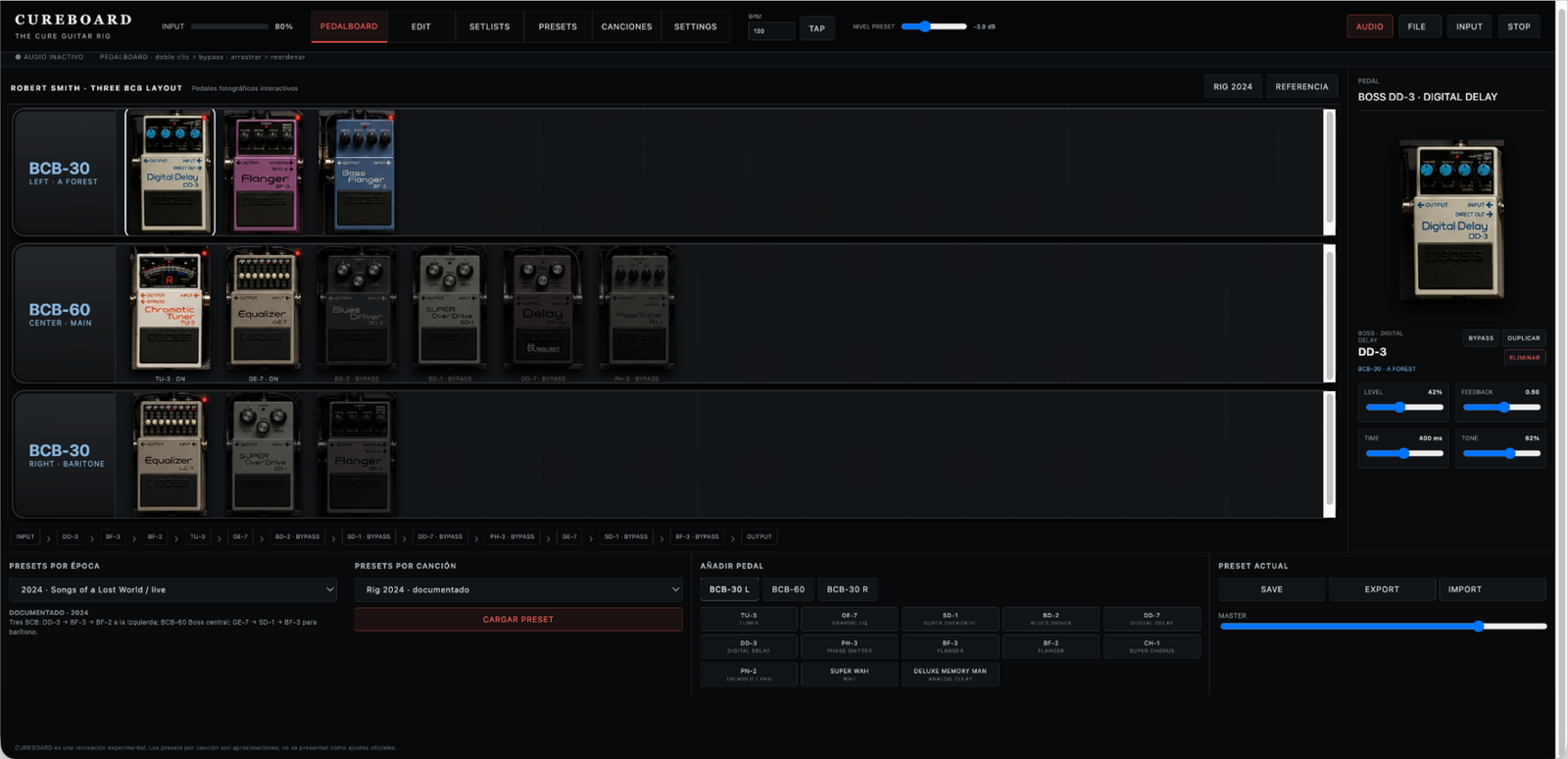Click the BPM input field

click(x=771, y=30)
